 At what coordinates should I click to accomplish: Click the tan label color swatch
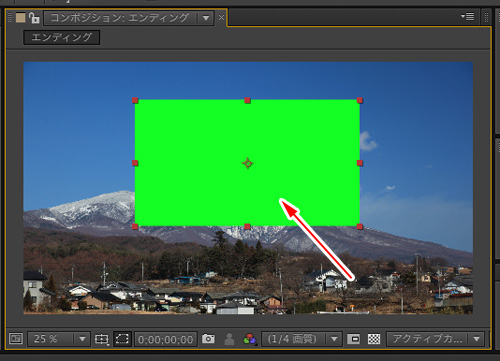click(21, 18)
